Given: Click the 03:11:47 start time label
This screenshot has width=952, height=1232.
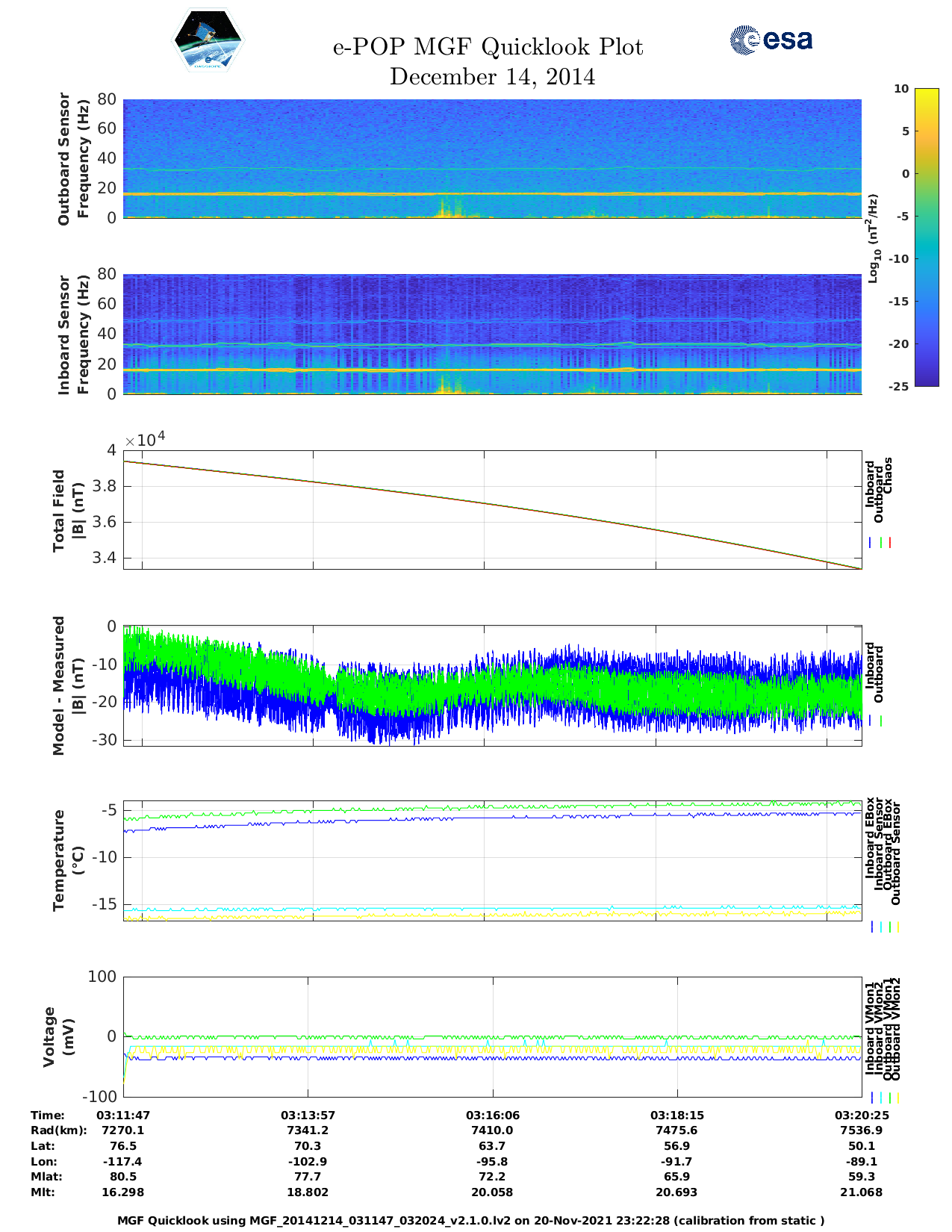Looking at the screenshot, I should (123, 1116).
